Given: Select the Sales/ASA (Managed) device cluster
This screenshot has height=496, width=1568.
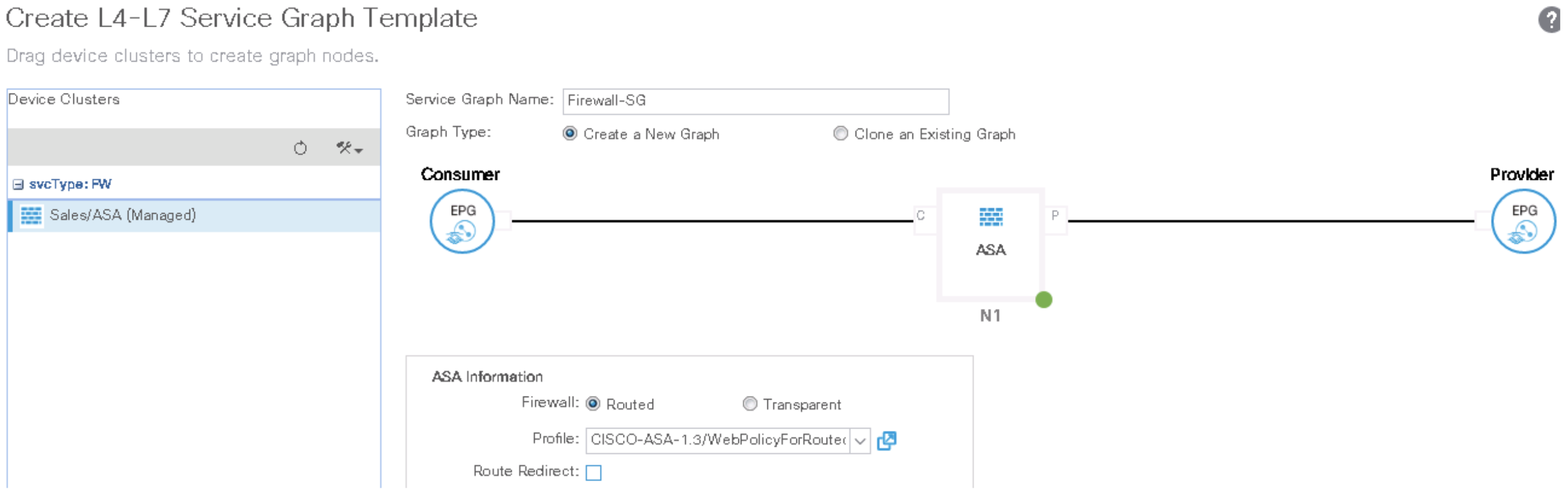Looking at the screenshot, I should 123,215.
